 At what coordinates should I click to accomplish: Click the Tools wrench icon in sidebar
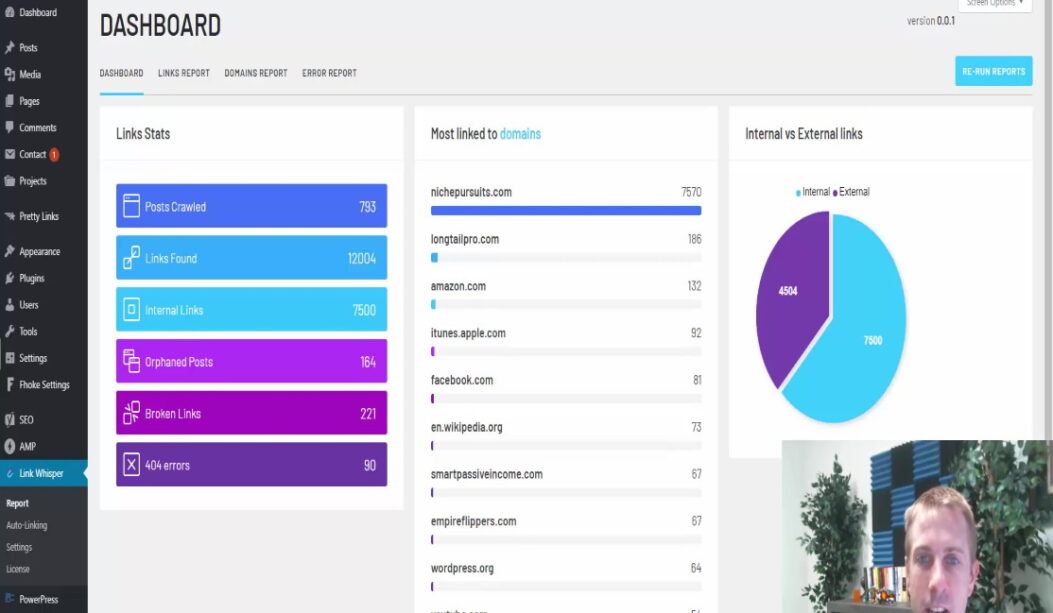click(x=10, y=332)
